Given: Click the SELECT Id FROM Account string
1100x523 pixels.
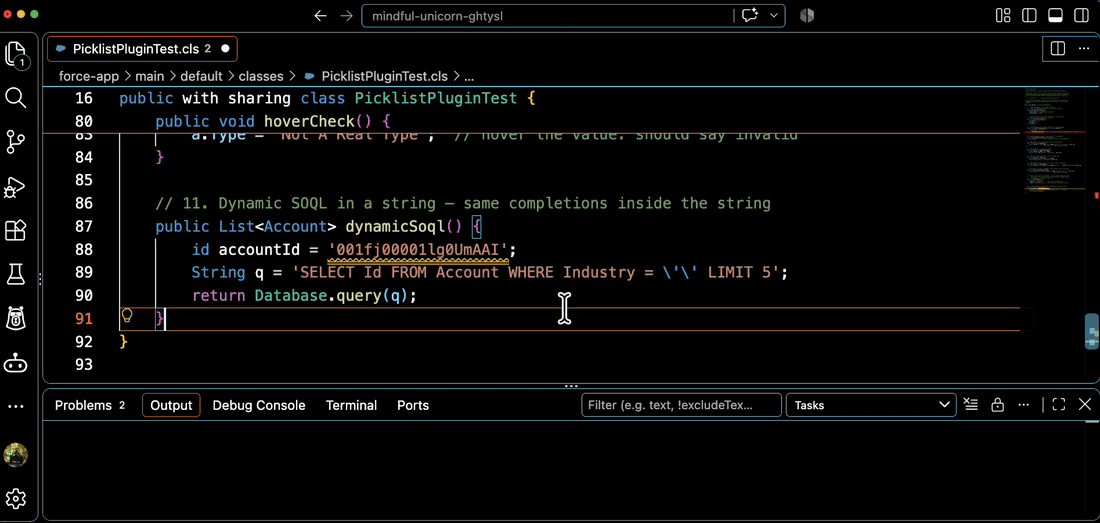Looking at the screenshot, I should (535, 272).
